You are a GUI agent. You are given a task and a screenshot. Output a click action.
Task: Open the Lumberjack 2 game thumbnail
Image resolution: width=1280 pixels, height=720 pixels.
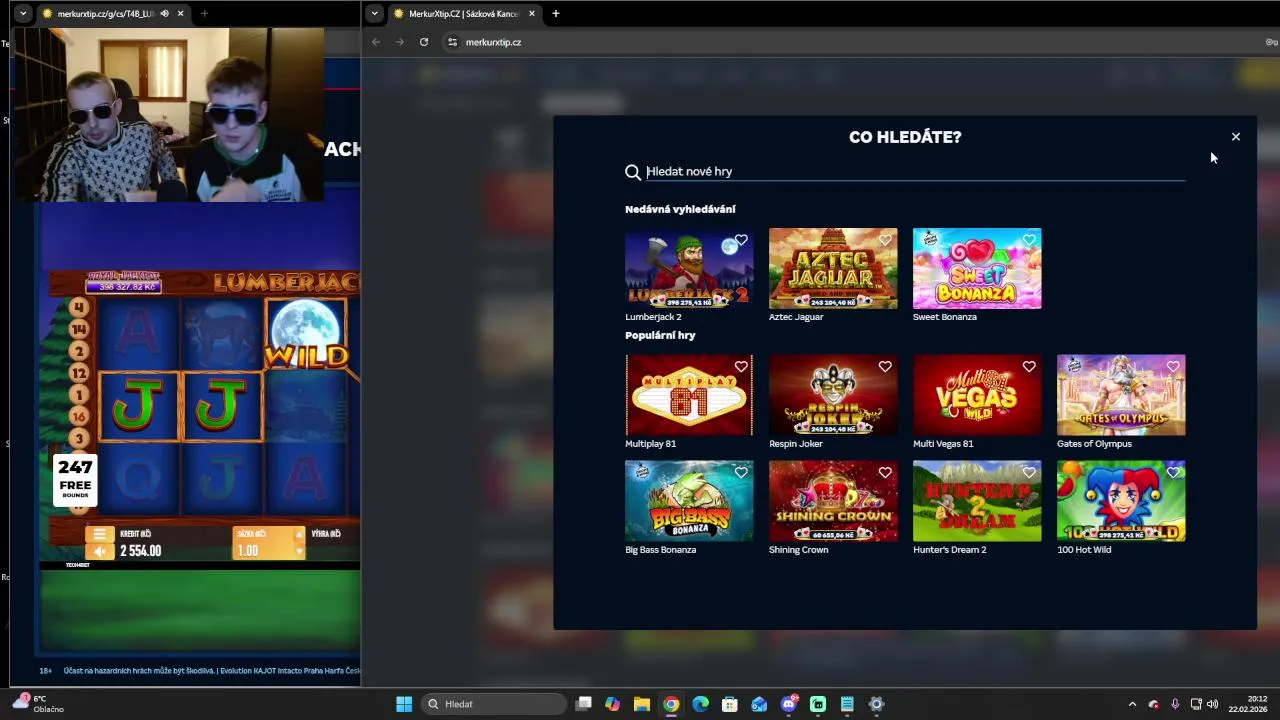[x=689, y=268]
